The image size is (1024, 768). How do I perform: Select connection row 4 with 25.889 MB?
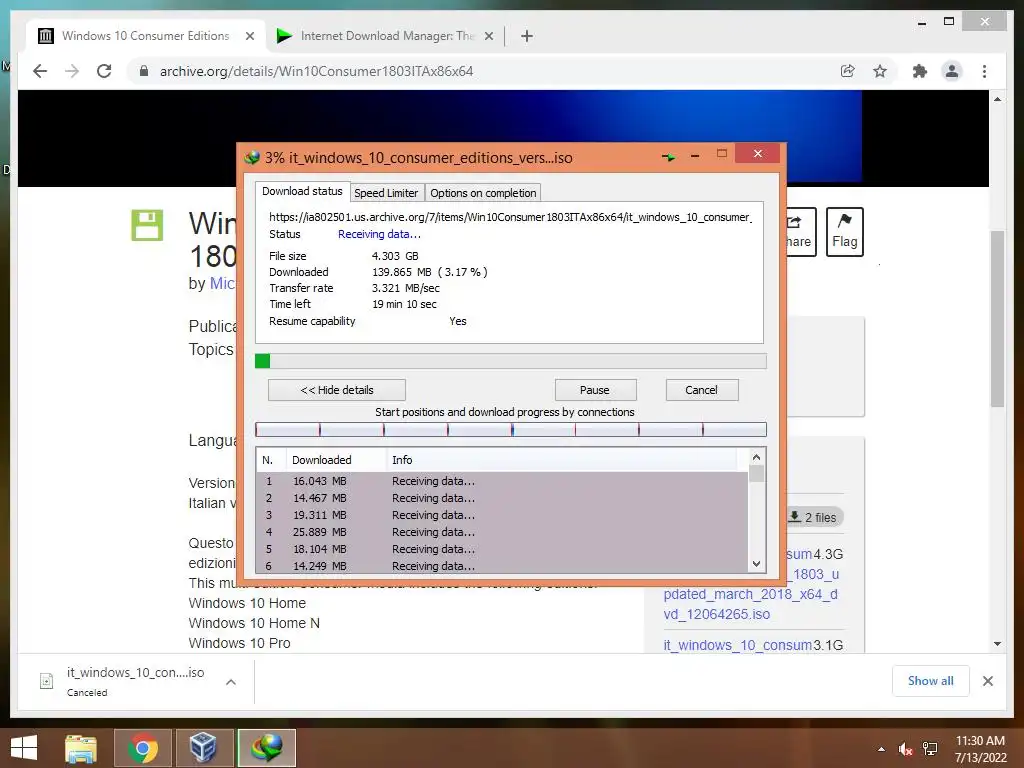click(x=502, y=532)
